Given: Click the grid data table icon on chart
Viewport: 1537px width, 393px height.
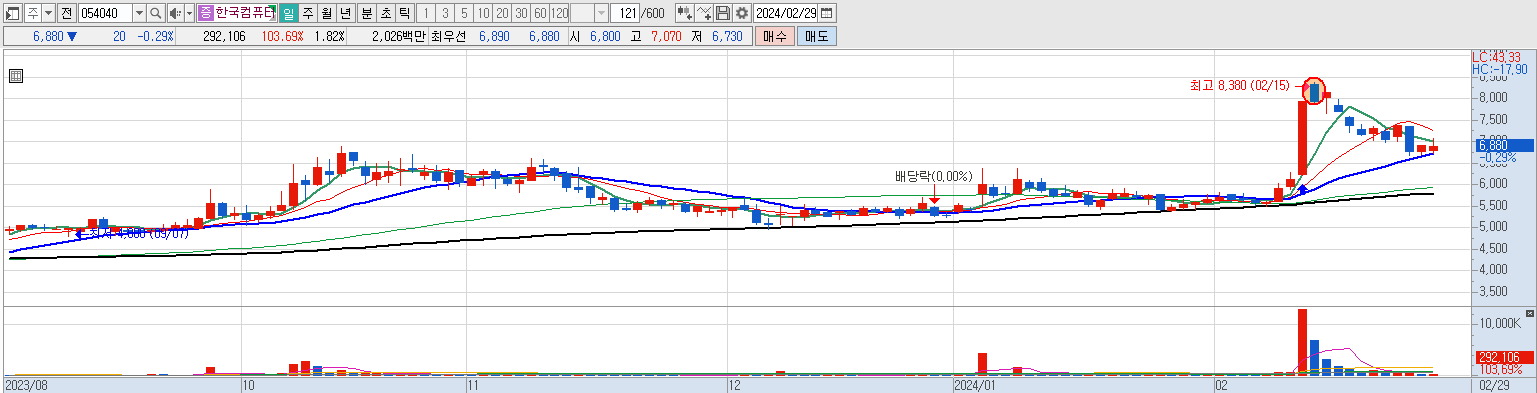Looking at the screenshot, I should [x=15, y=75].
